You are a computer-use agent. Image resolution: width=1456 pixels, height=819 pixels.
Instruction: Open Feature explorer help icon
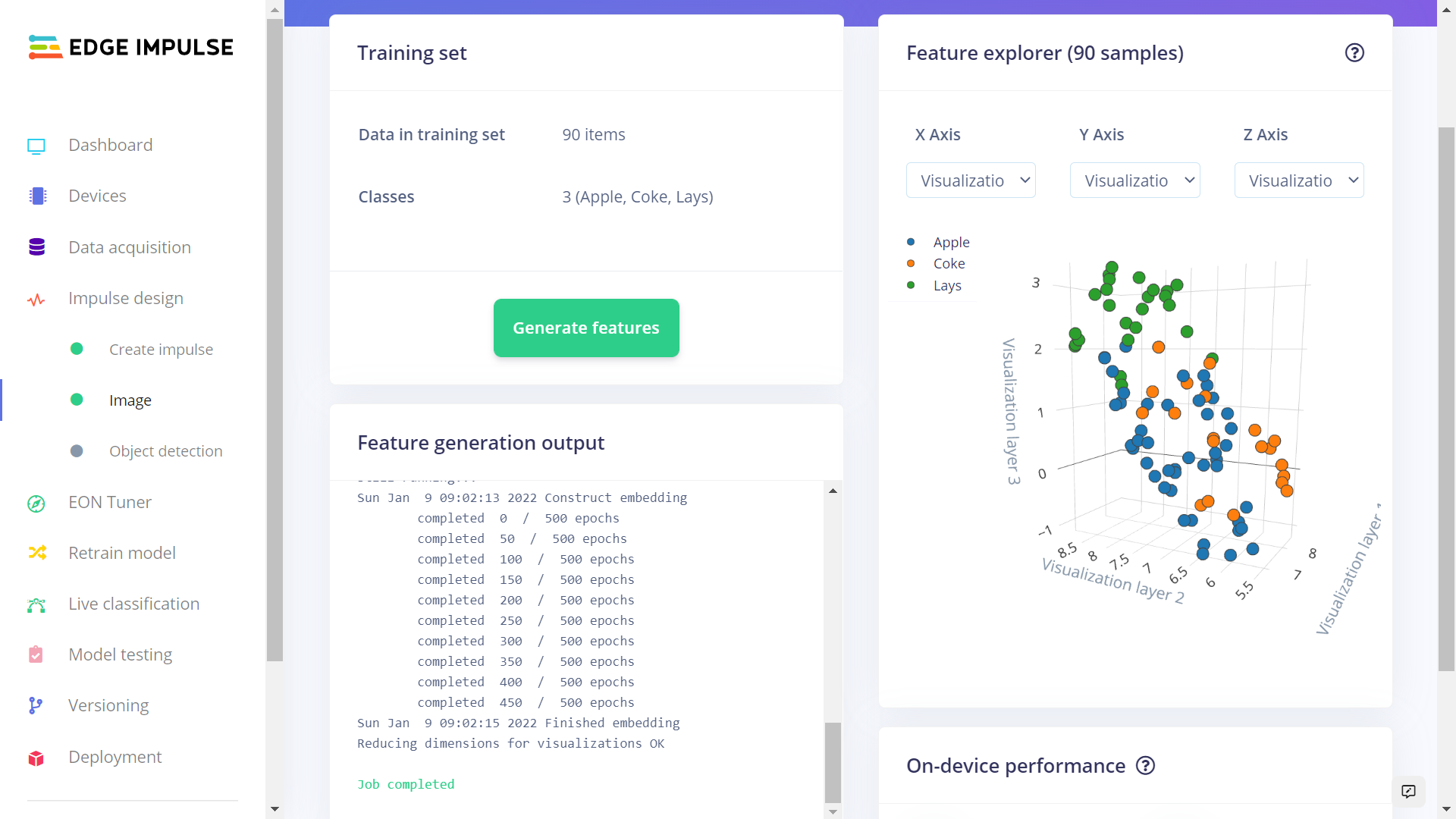click(x=1354, y=53)
